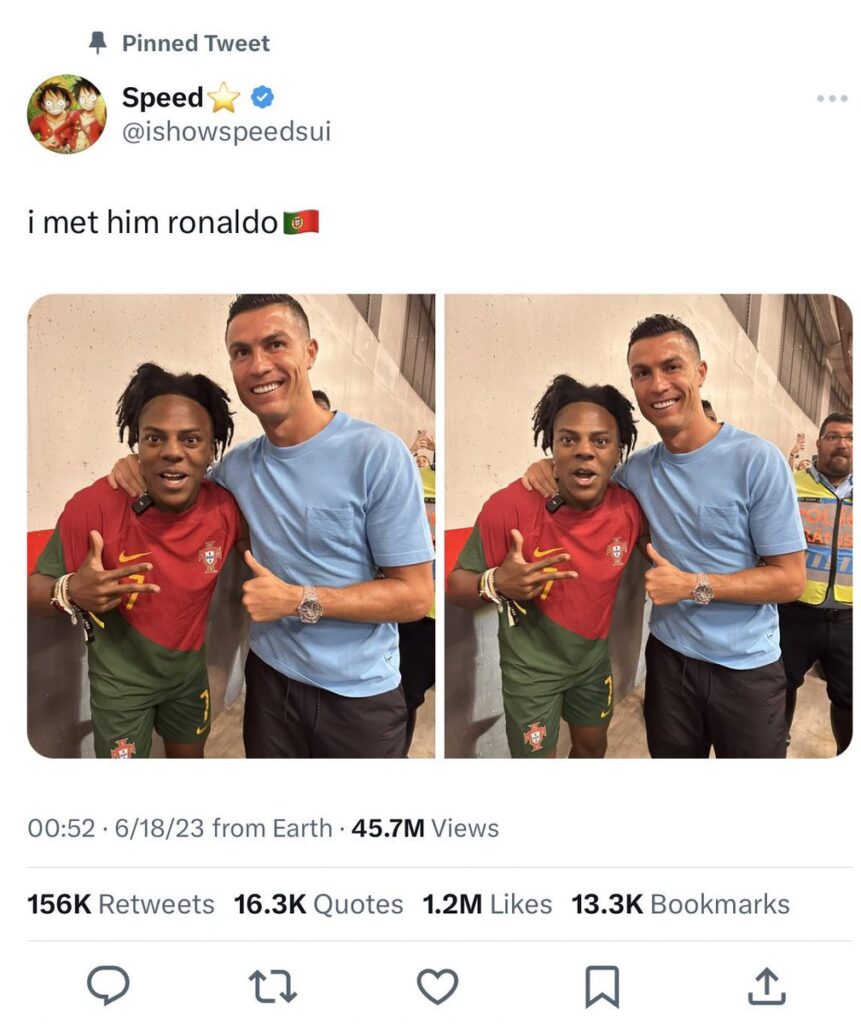Tap the Portugal flag emoji in tweet text
The height and width of the screenshot is (1024, 861).
coord(301,222)
